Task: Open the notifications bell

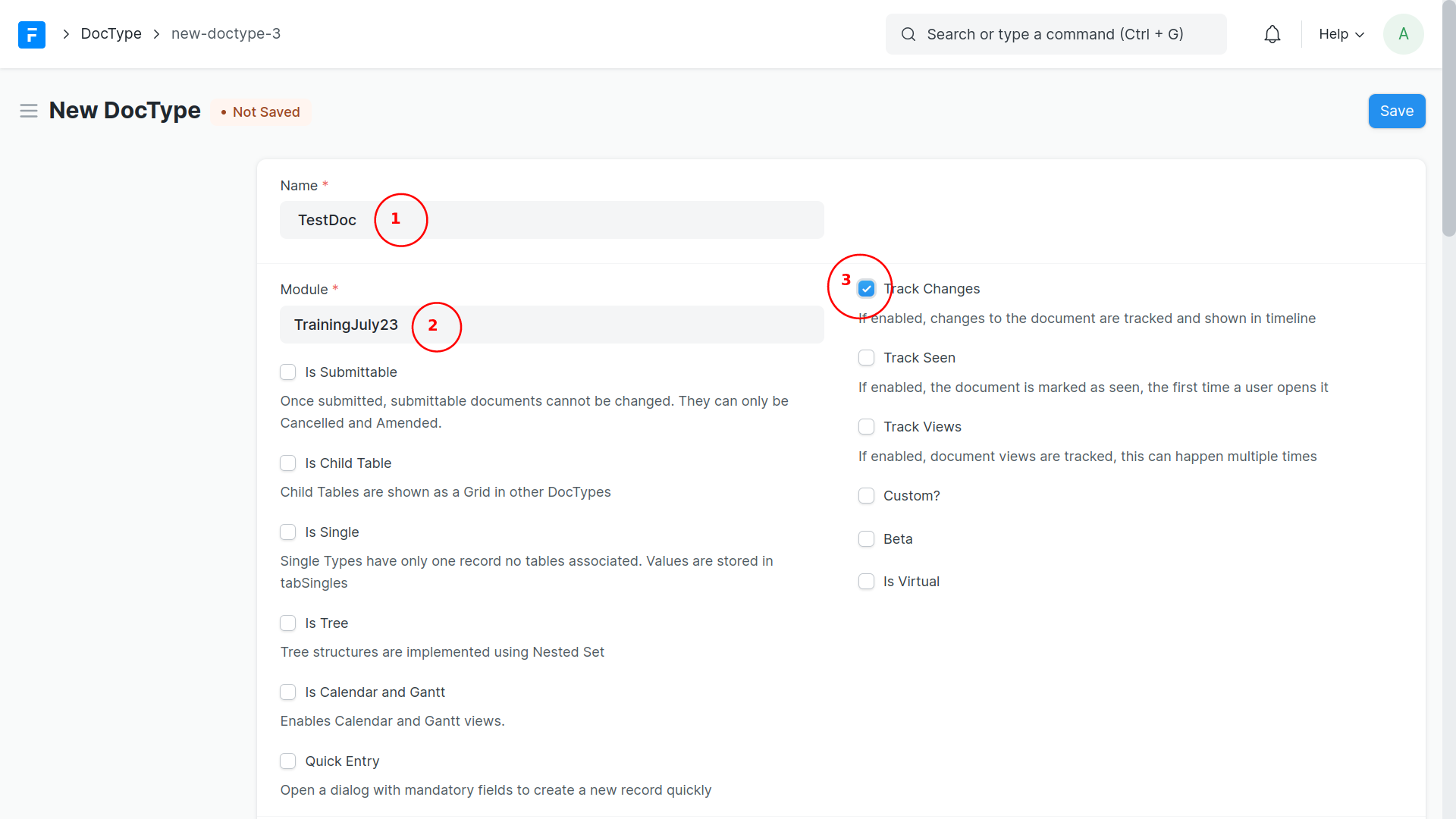Action: click(x=1272, y=34)
